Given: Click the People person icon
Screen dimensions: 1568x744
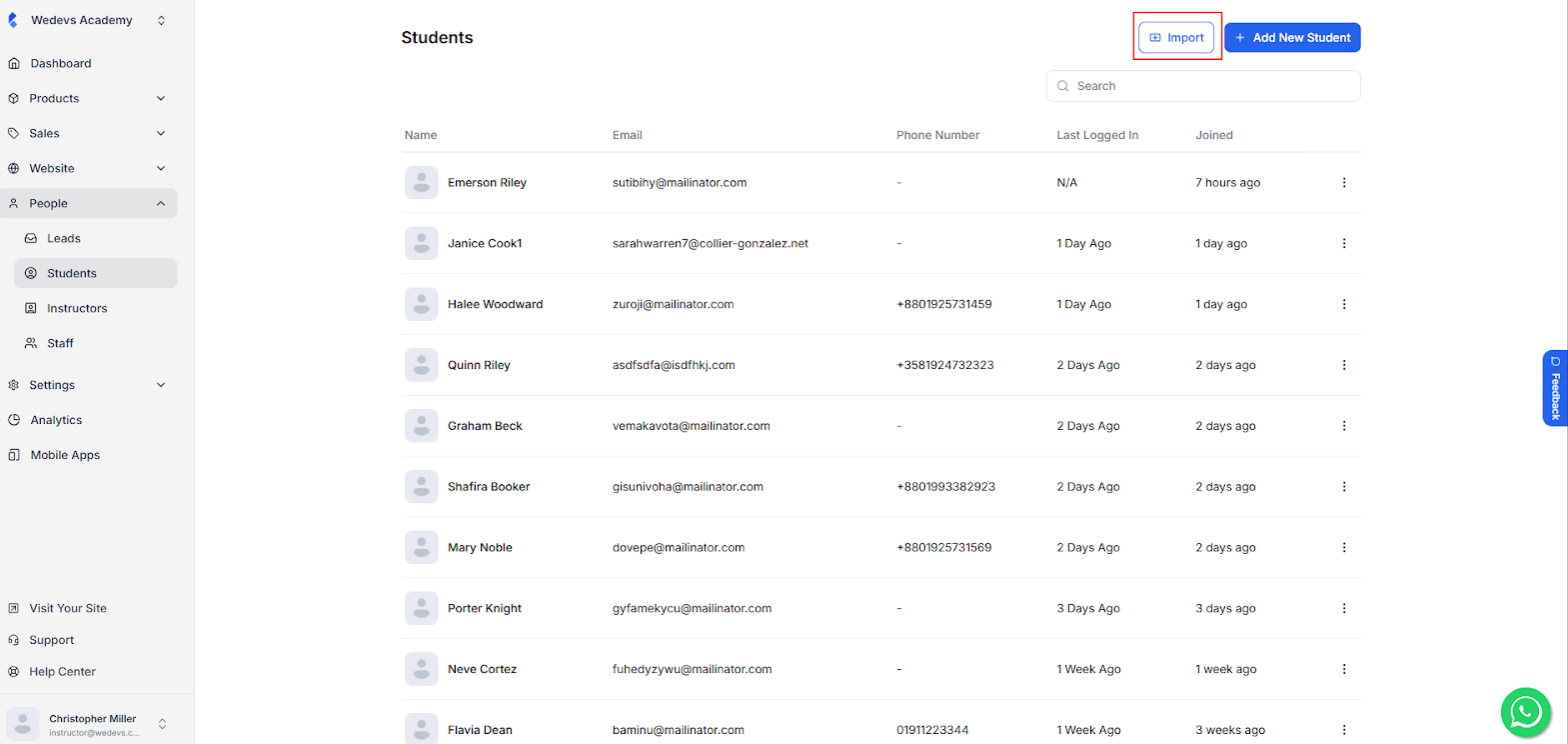Looking at the screenshot, I should 14,203.
